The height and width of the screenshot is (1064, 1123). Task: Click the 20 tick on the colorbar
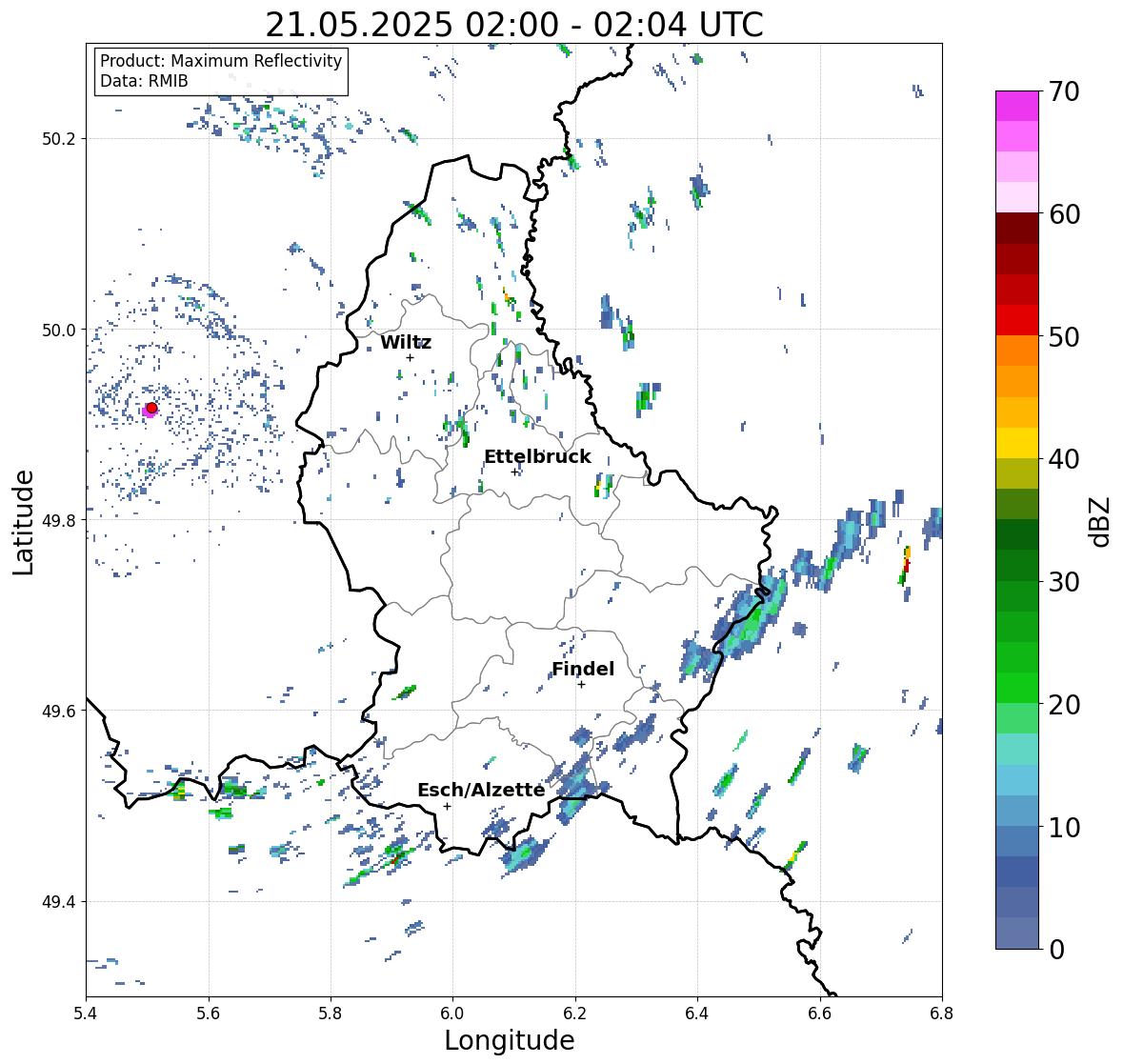(x=1064, y=705)
